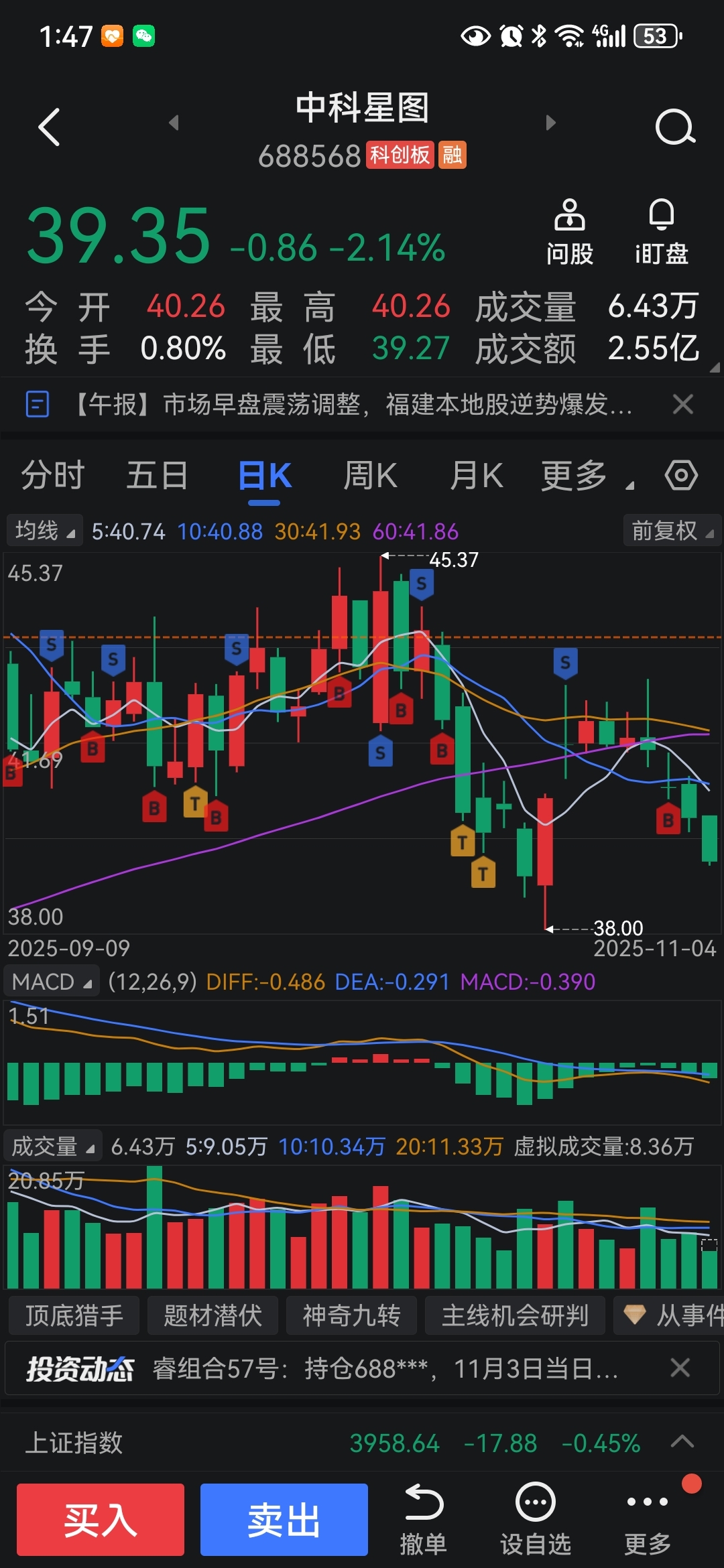The image size is (724, 1568).
Task: Switch to 分时 intraday tab
Action: pyautogui.click(x=52, y=476)
